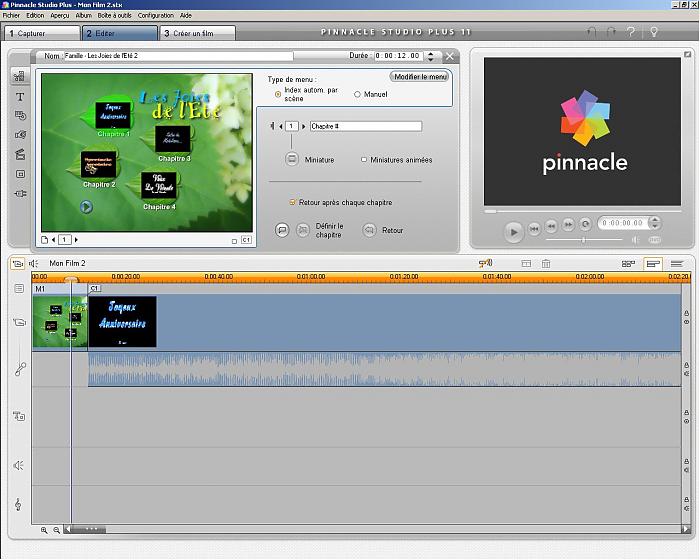Click the set chapter speech bubble icon
700x560 pixels.
click(282, 230)
